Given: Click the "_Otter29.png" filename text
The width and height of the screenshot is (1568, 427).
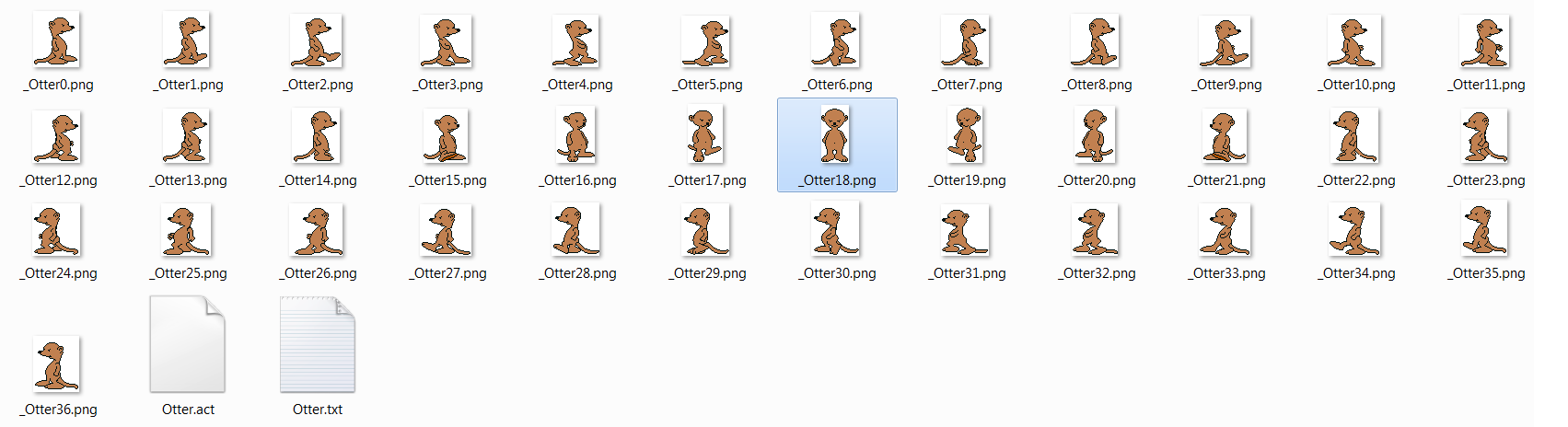Looking at the screenshot, I should point(707,273).
